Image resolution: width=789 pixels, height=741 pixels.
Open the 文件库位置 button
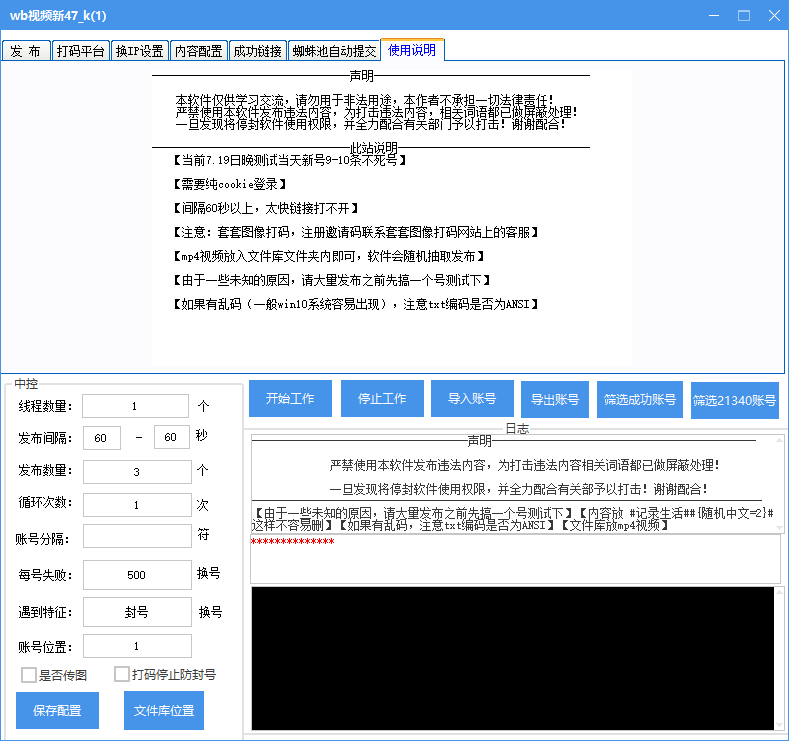164,711
